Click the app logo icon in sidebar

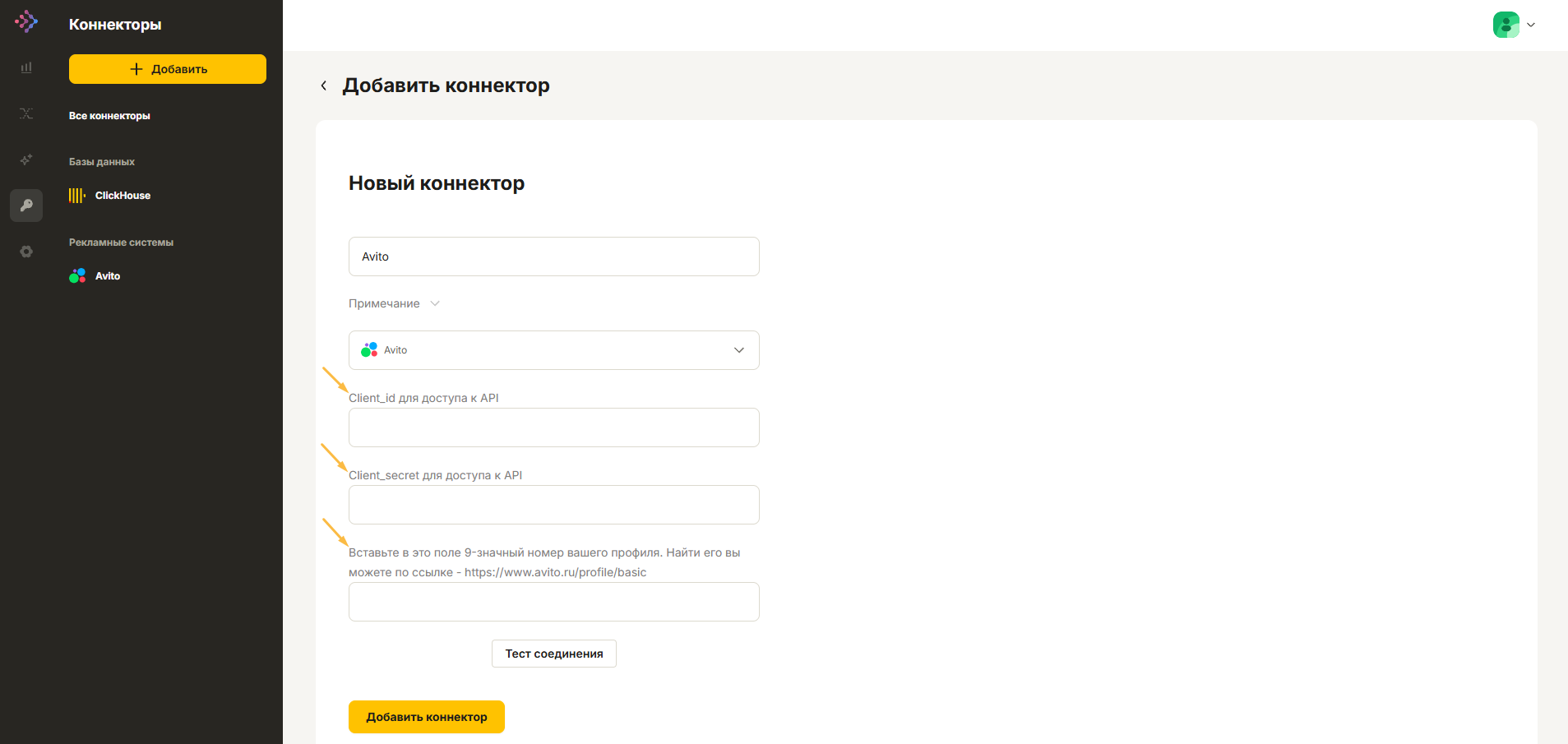(26, 21)
